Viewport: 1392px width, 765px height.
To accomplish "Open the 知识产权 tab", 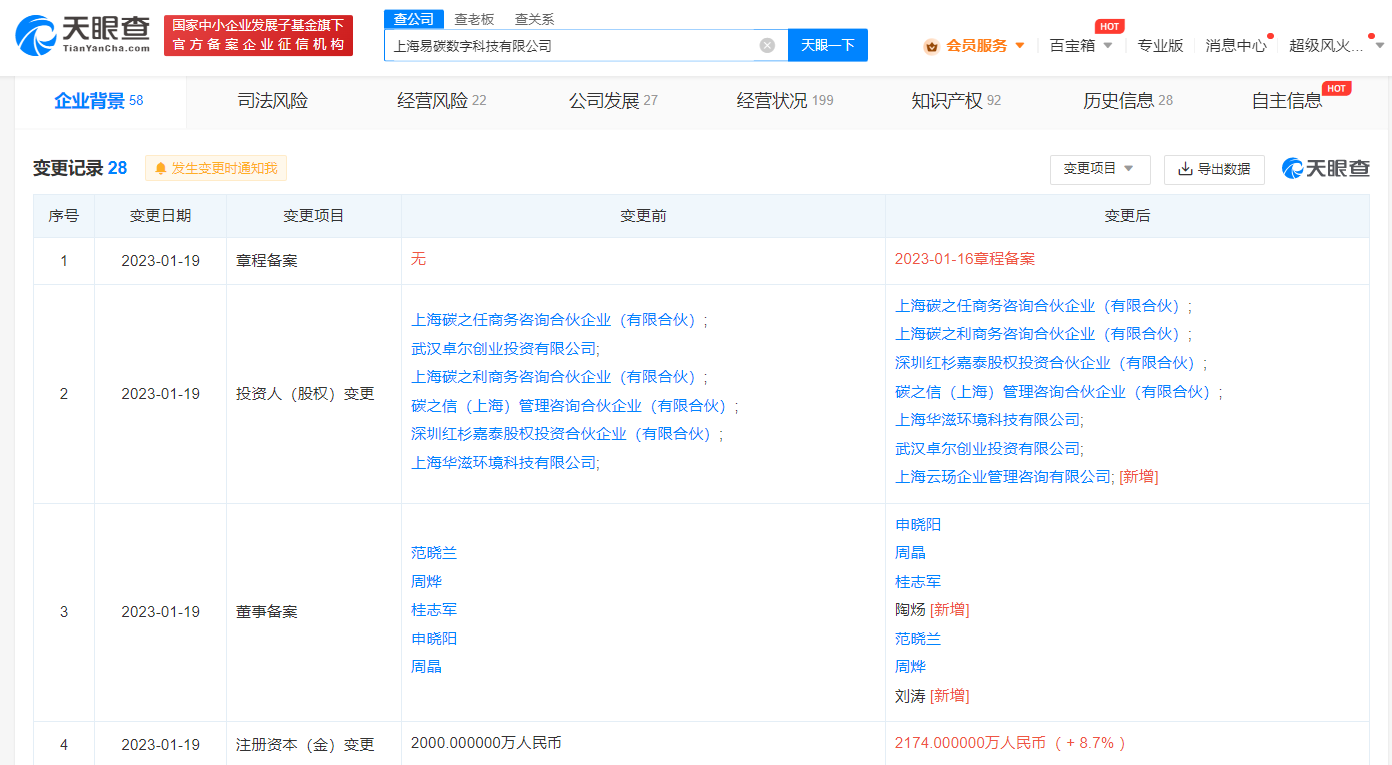I will pyautogui.click(x=955, y=101).
